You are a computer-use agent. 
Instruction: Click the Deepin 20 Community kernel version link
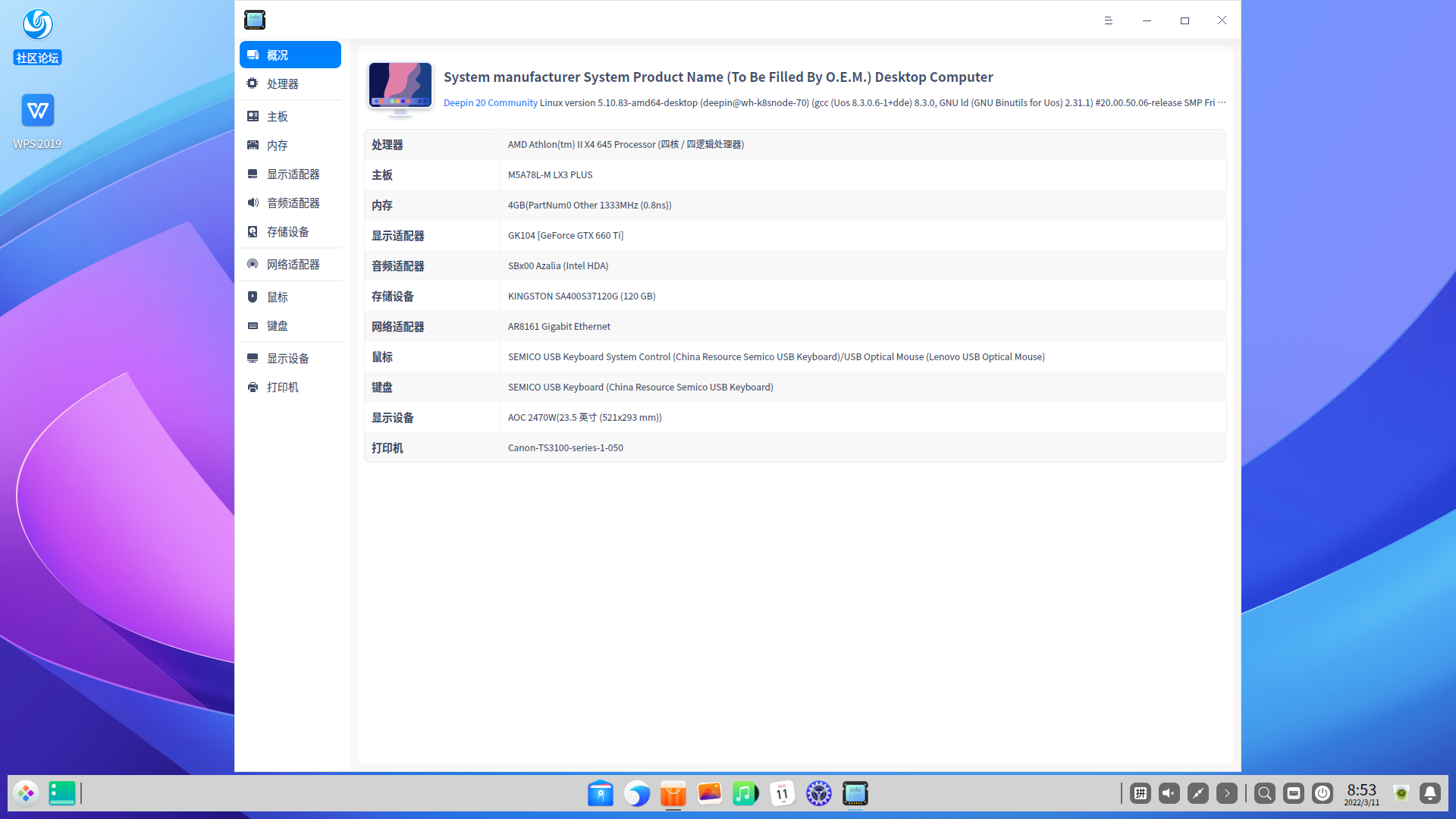click(x=490, y=102)
